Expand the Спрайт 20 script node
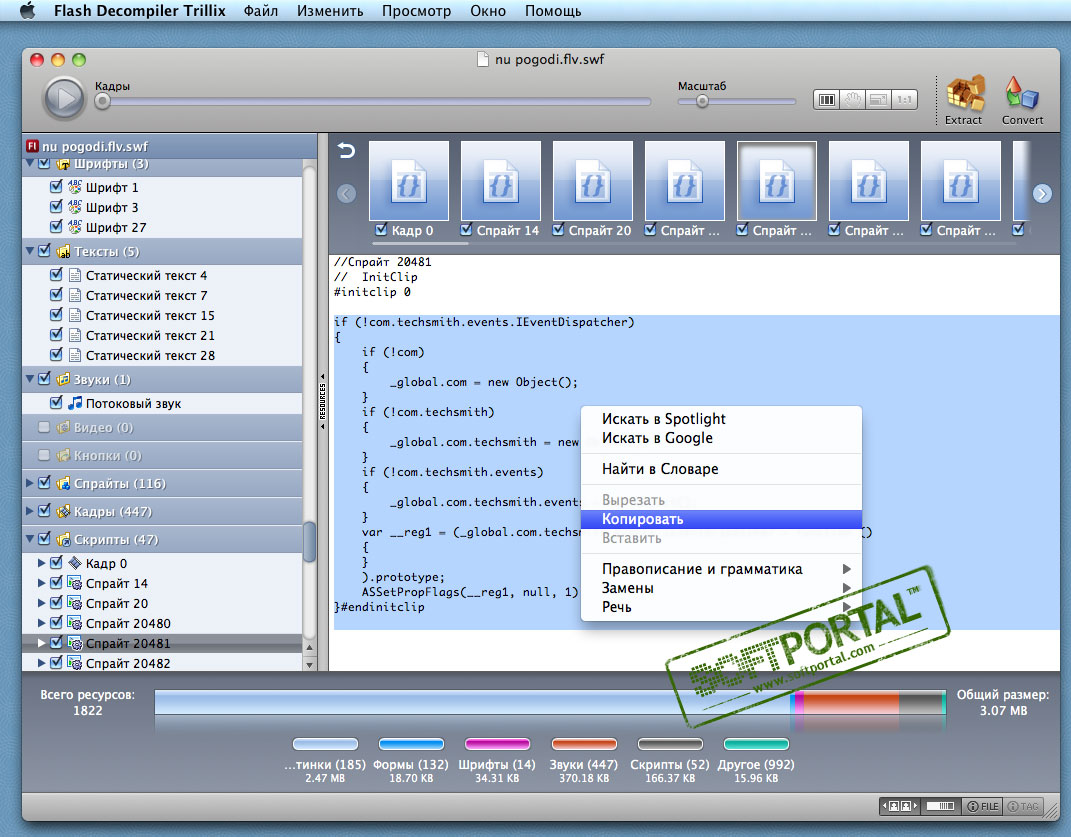The image size is (1071, 837). 42,603
